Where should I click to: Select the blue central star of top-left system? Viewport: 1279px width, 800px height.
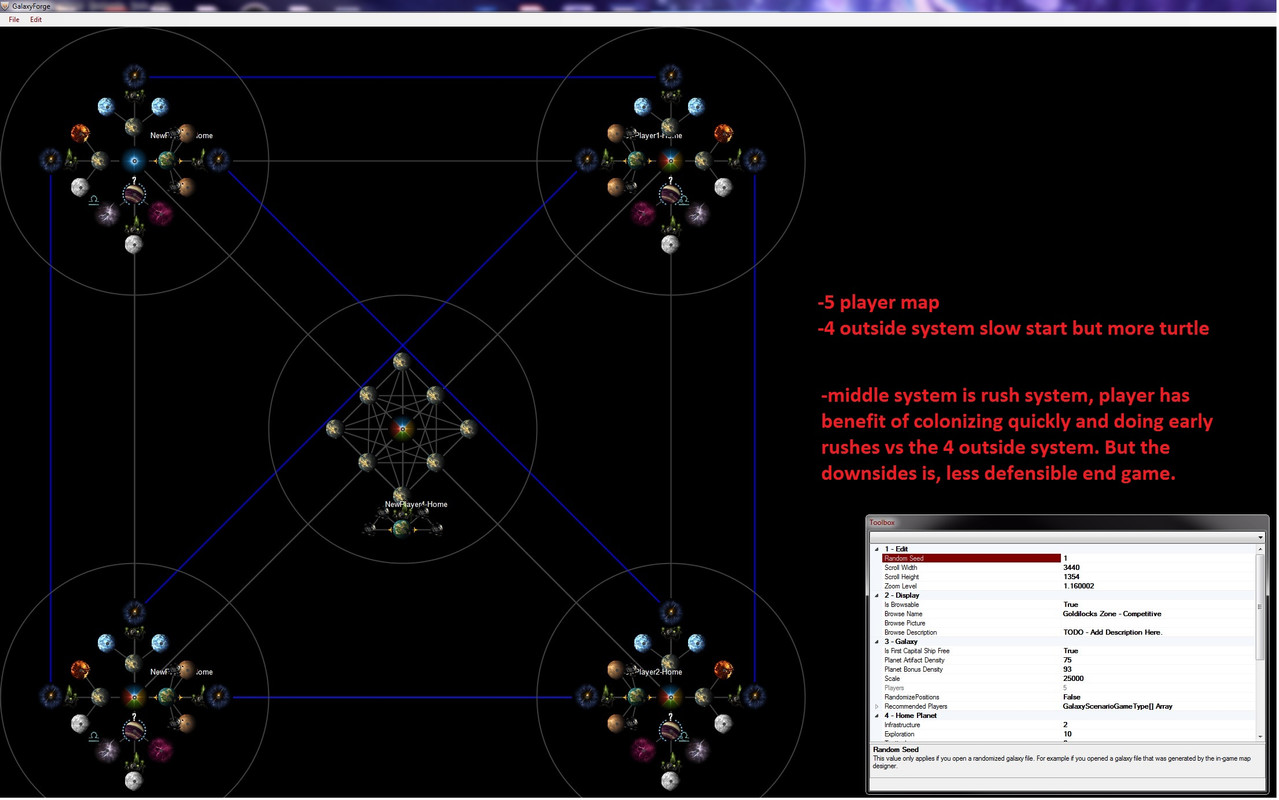pos(134,160)
